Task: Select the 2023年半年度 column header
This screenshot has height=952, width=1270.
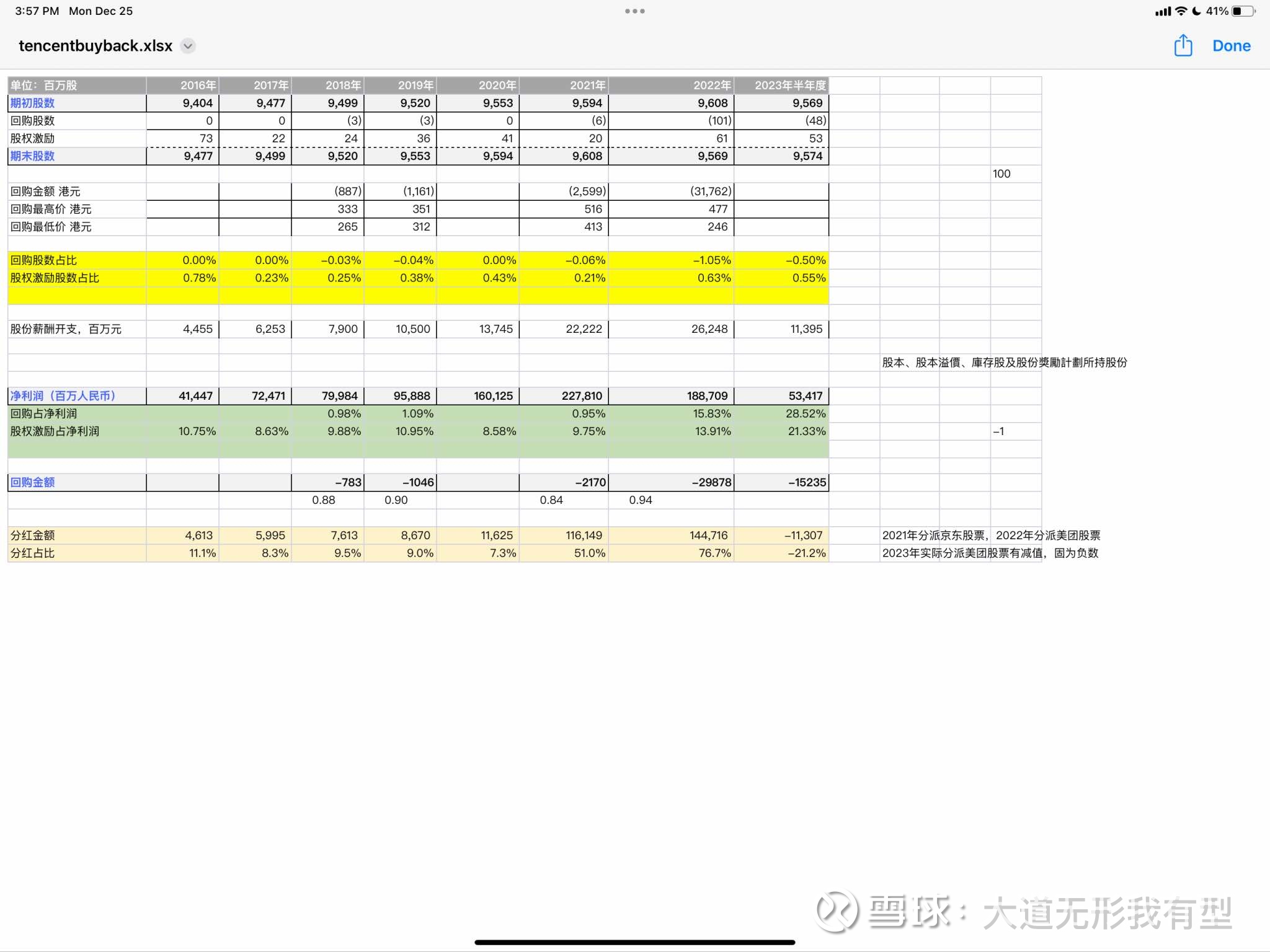Action: click(781, 86)
